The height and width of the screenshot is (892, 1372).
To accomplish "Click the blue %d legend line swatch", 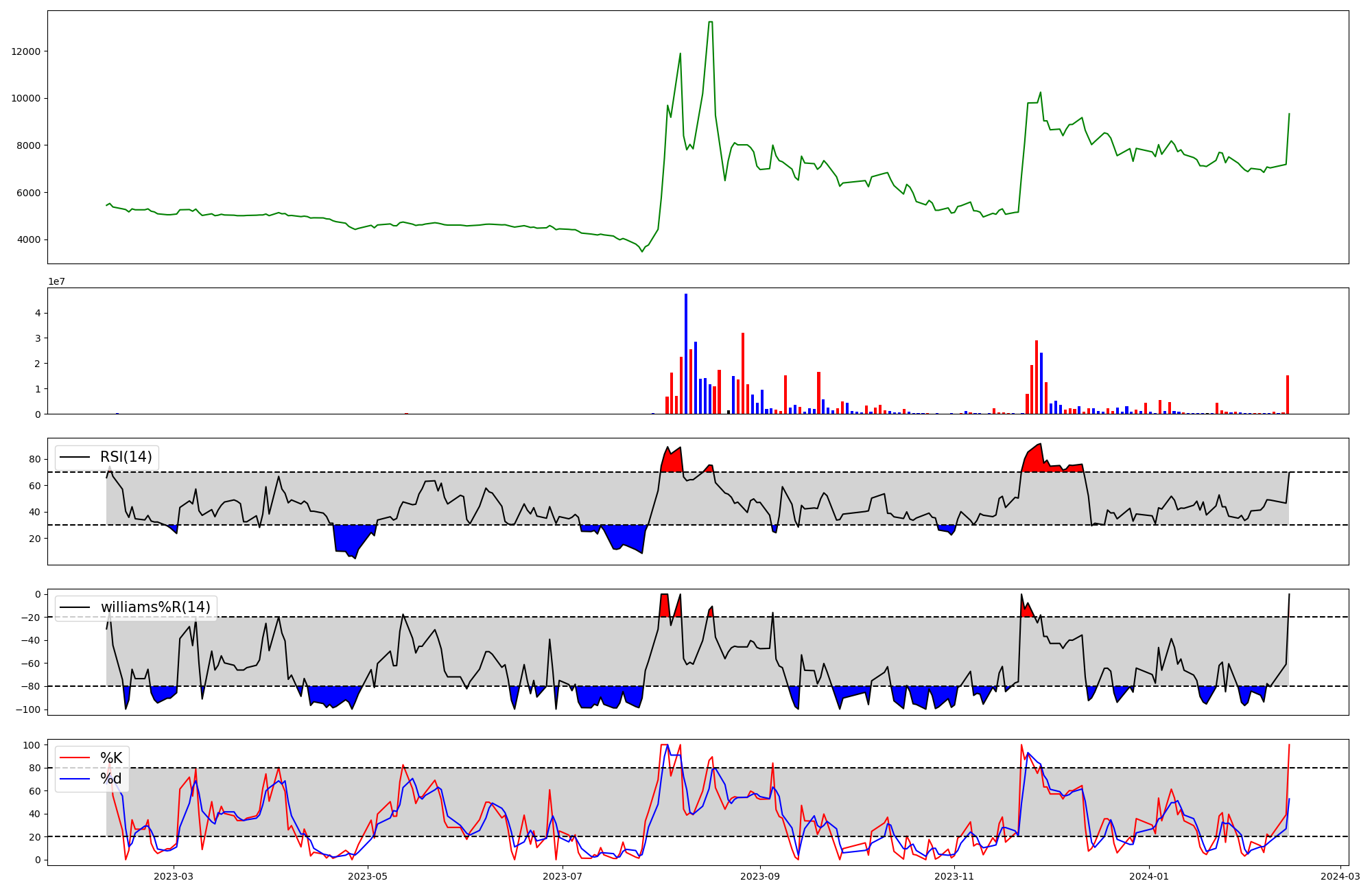I will tap(75, 779).
